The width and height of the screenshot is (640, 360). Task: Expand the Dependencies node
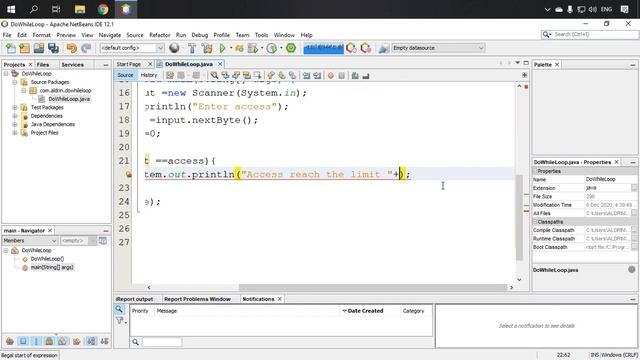(x=15, y=116)
